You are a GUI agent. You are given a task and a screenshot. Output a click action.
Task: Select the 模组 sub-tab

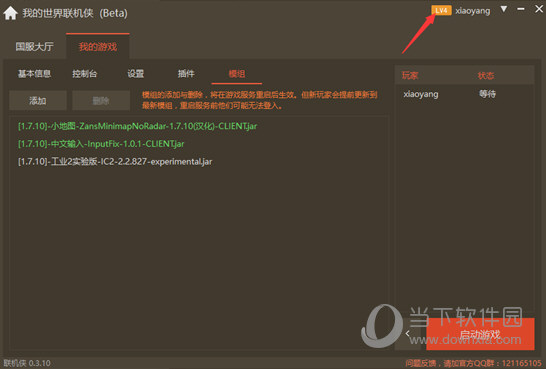pyautogui.click(x=237, y=74)
